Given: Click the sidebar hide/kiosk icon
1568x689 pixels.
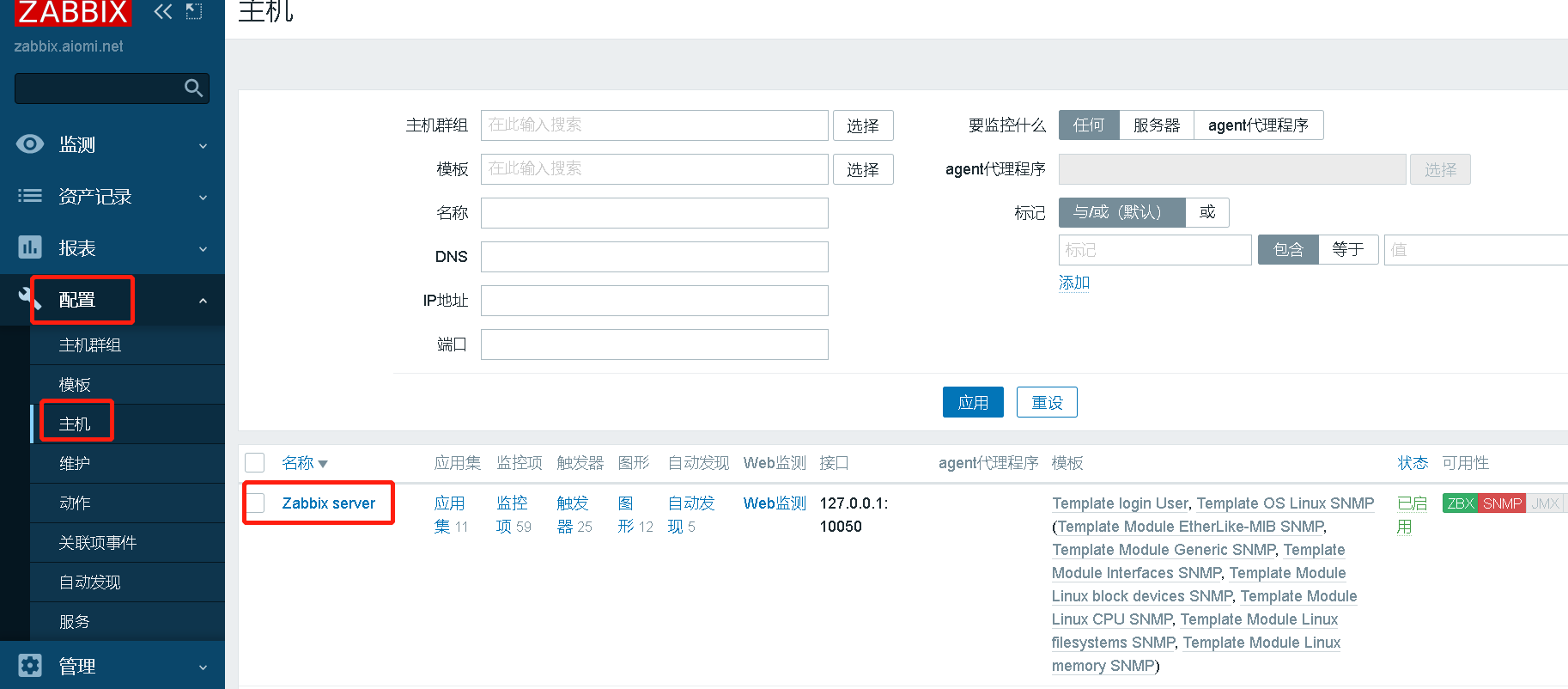Looking at the screenshot, I should coord(195,11).
